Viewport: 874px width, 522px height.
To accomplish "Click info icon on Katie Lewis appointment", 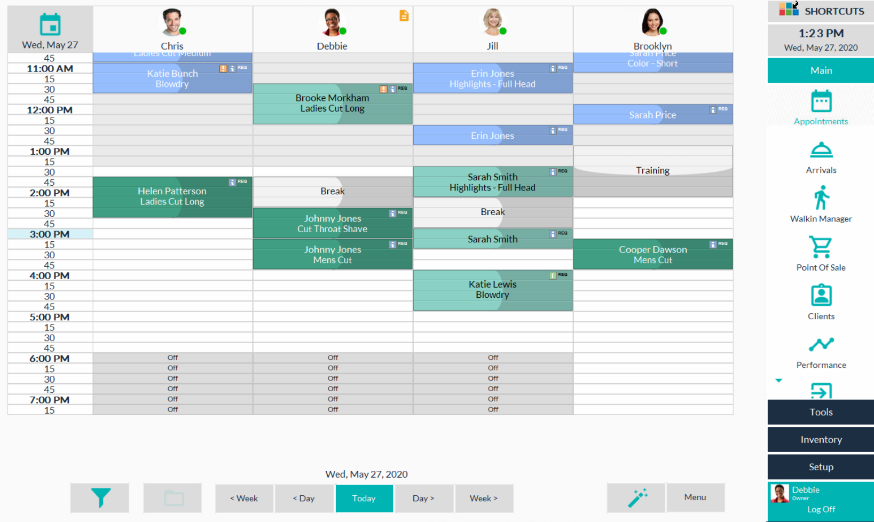I will pos(553,276).
